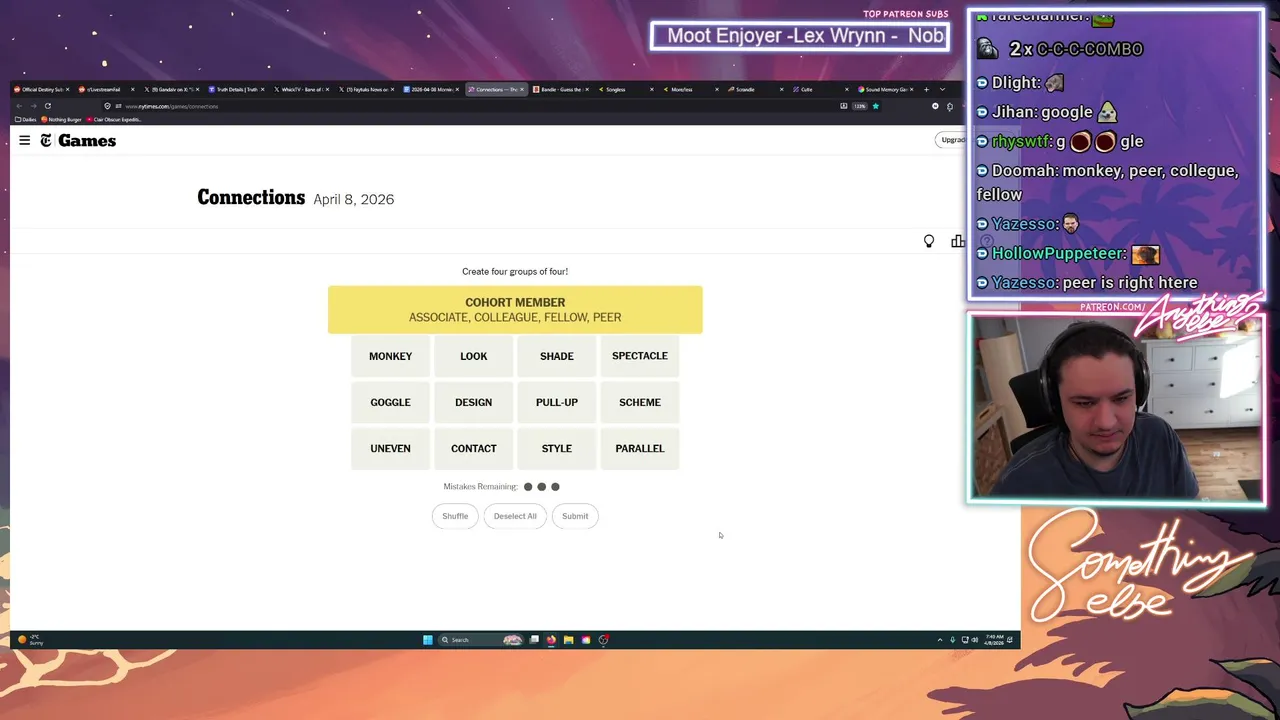Open a new browser tab with plus
Viewport: 1280px width, 720px height.
(926, 89)
